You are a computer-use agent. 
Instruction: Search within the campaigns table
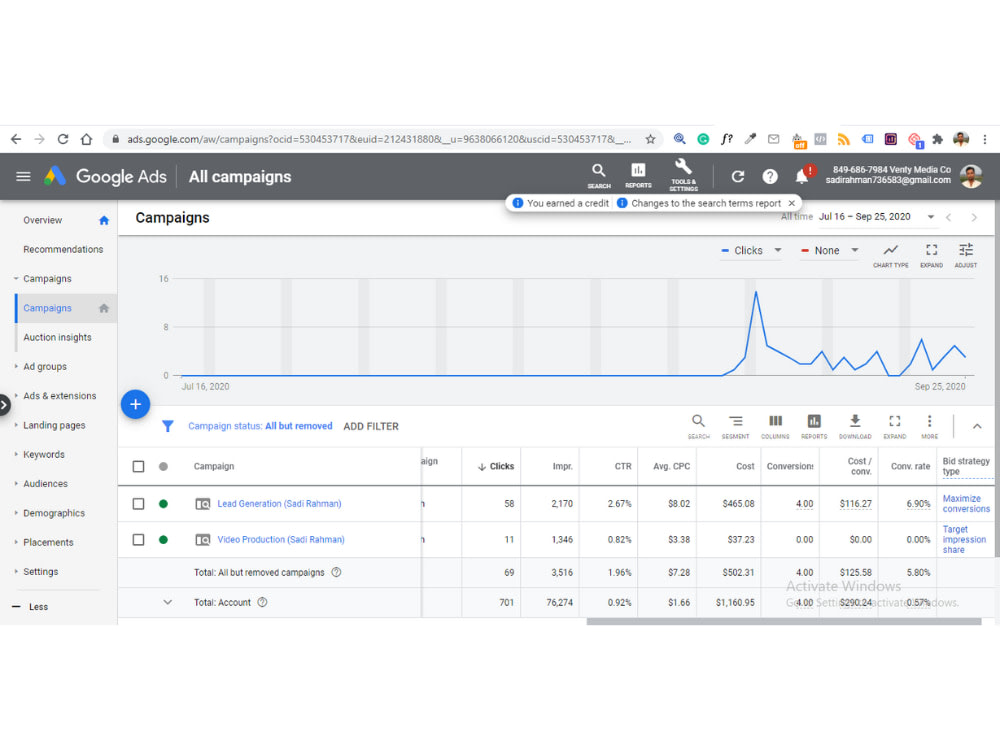[x=698, y=426]
